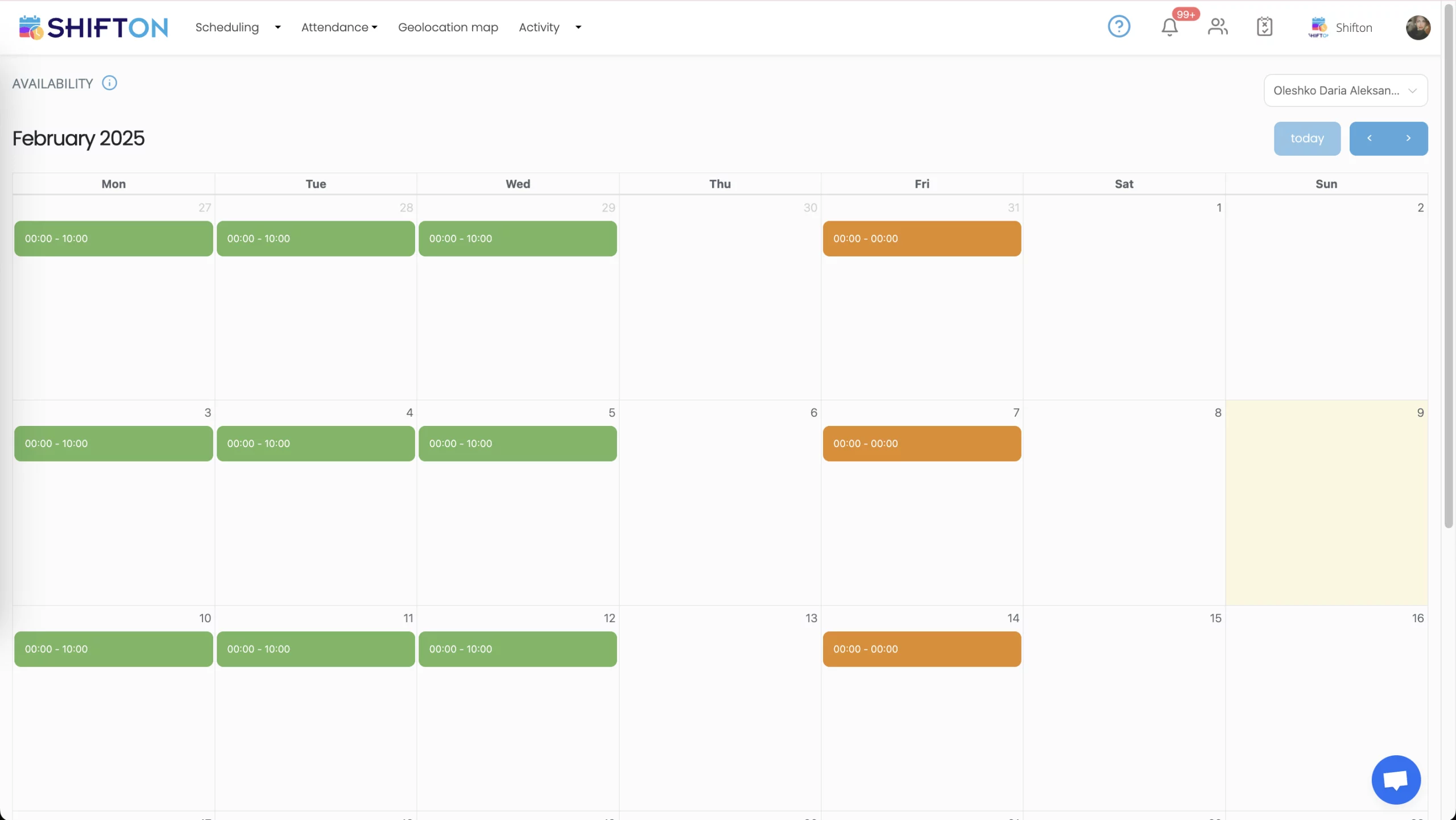Open Geolocation map page

tap(448, 27)
